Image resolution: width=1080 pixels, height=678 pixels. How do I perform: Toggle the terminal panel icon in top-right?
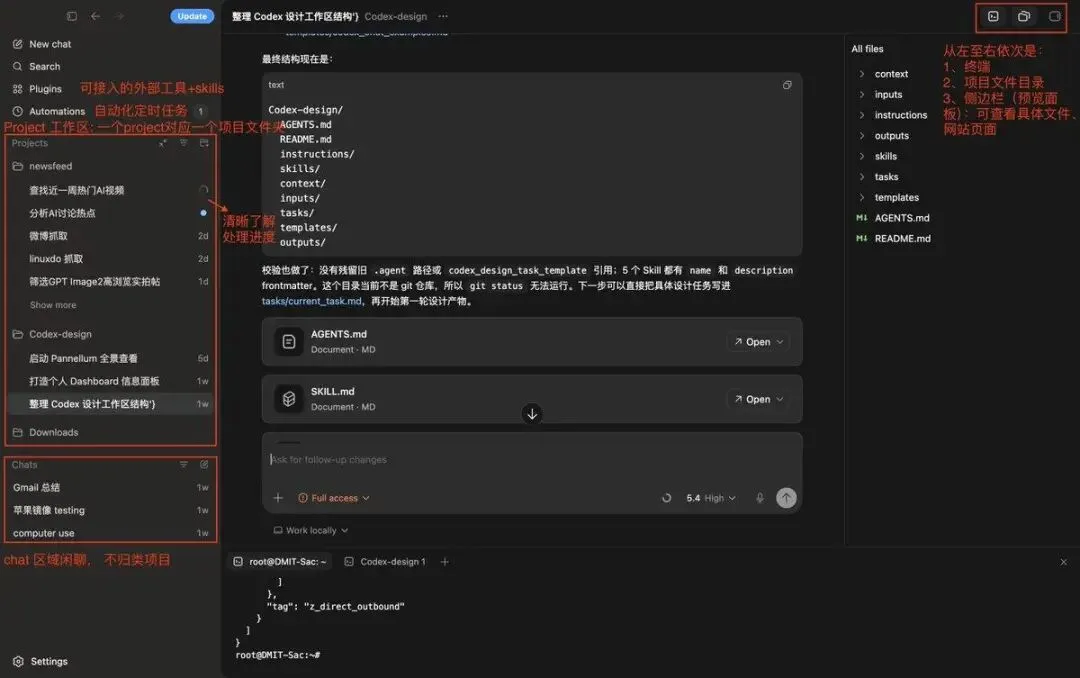993,17
